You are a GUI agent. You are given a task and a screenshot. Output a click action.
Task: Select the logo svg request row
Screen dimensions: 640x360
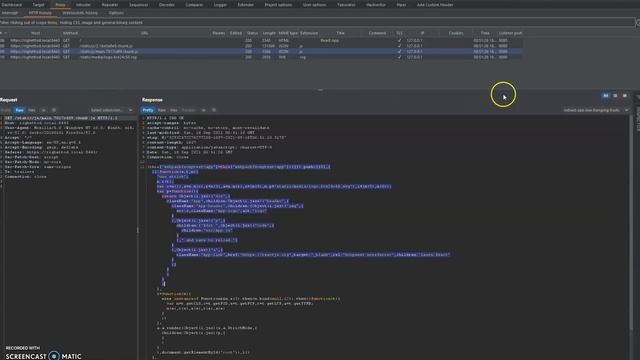[261, 58]
